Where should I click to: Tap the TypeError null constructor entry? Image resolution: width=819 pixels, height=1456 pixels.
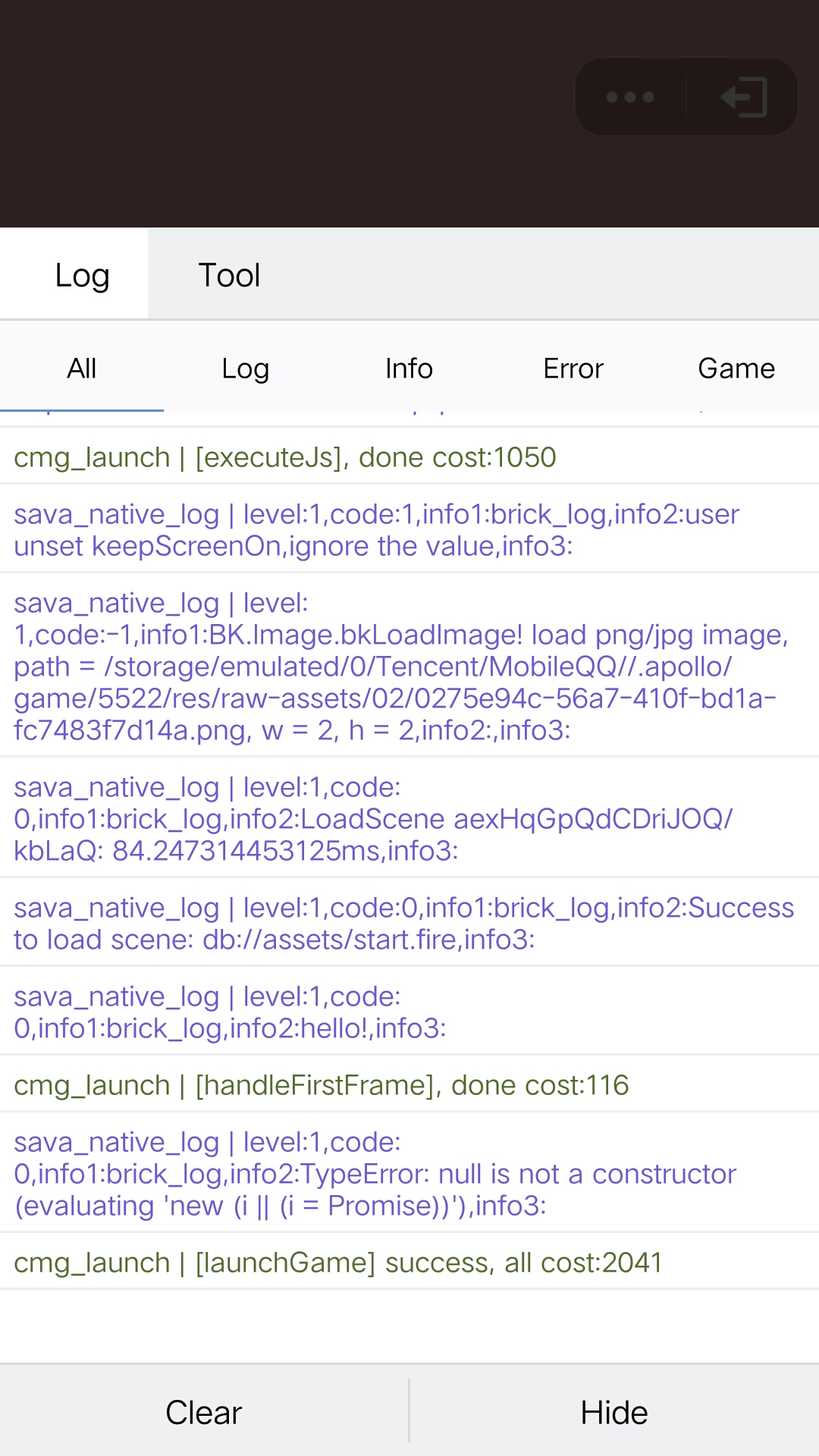(x=375, y=1174)
